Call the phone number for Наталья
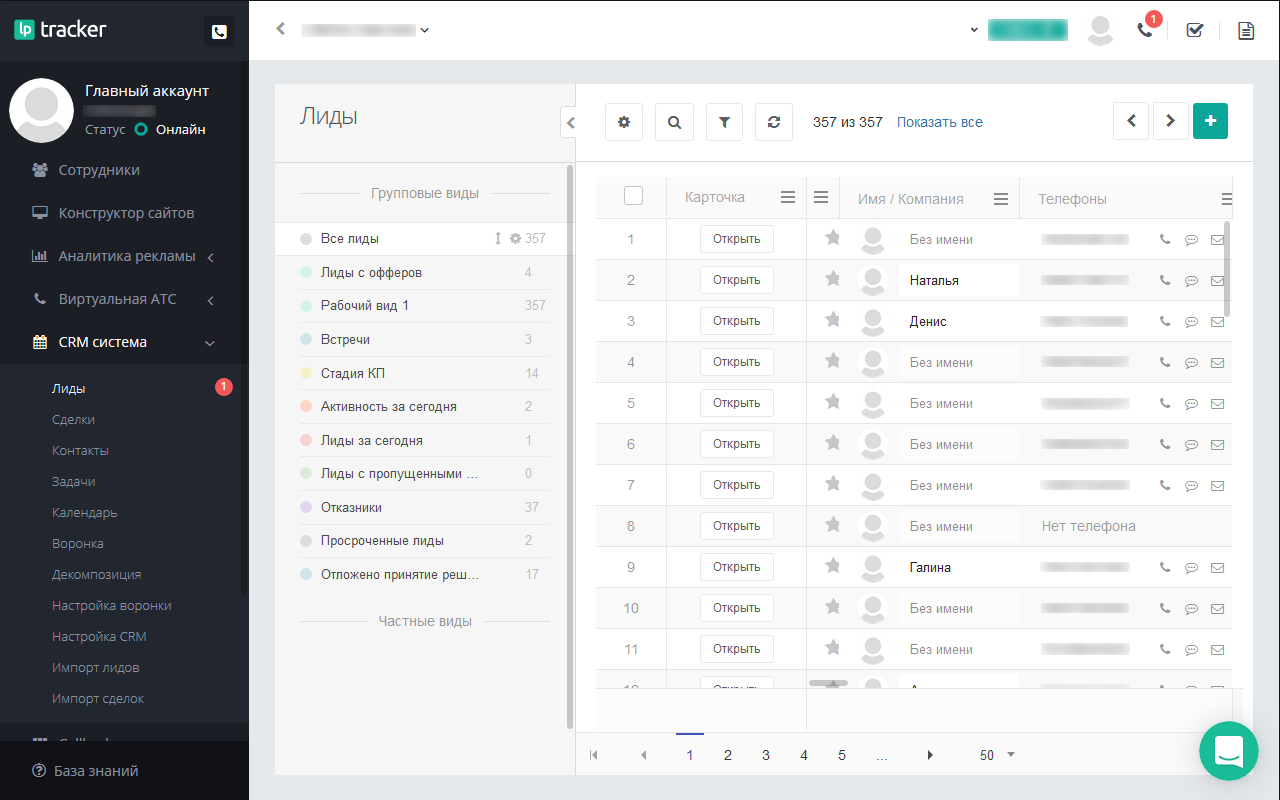 1164,281
